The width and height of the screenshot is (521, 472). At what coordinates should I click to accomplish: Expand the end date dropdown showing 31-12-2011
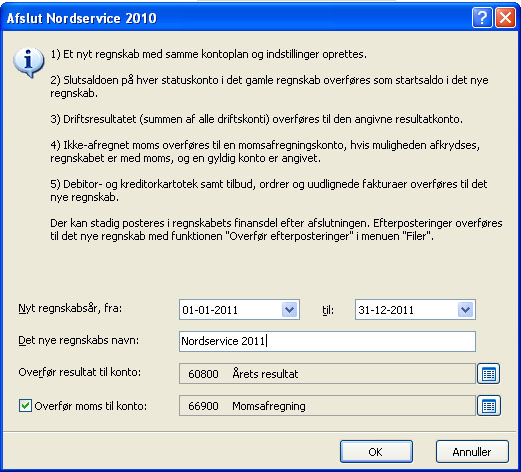click(x=466, y=310)
